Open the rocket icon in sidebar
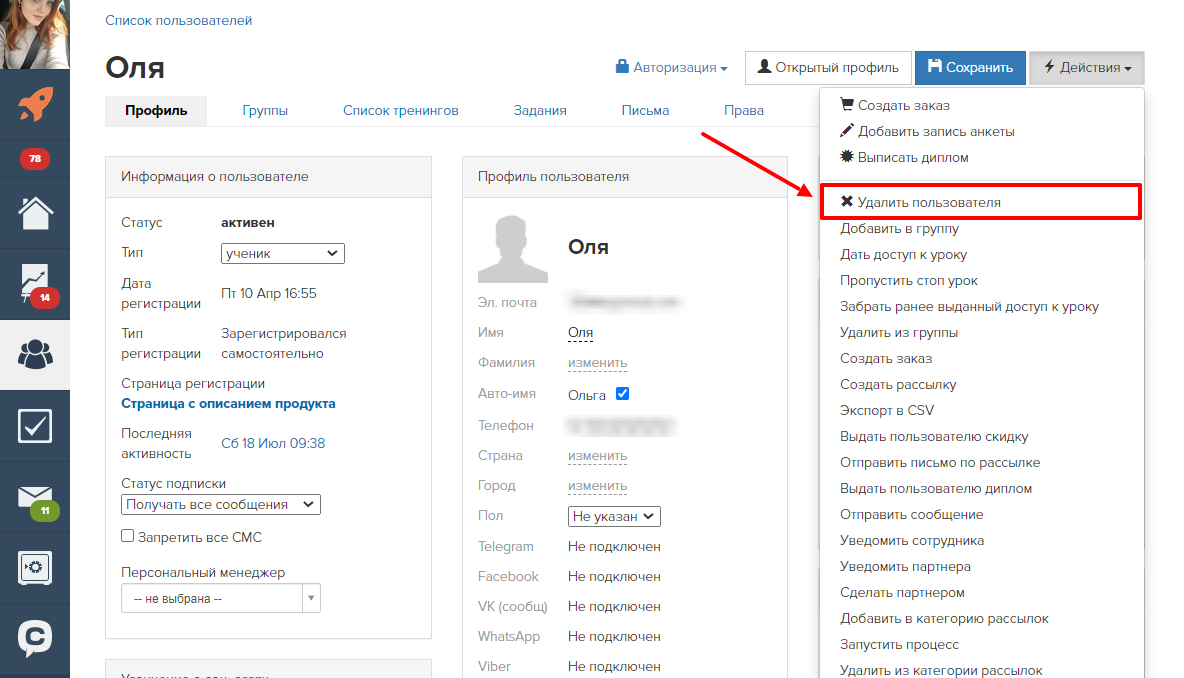This screenshot has width=1184, height=678. (35, 104)
